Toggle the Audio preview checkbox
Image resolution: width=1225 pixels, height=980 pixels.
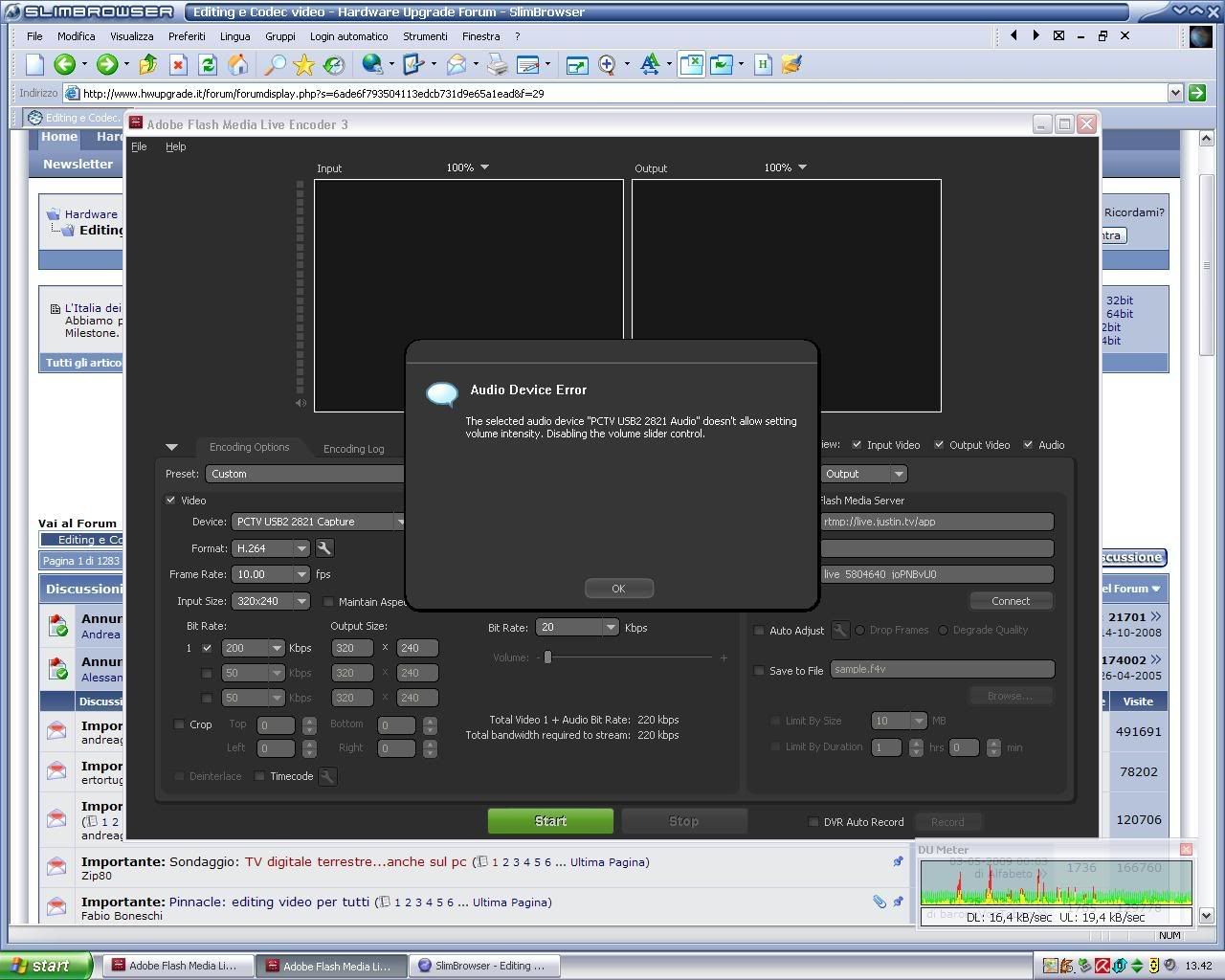[1028, 444]
